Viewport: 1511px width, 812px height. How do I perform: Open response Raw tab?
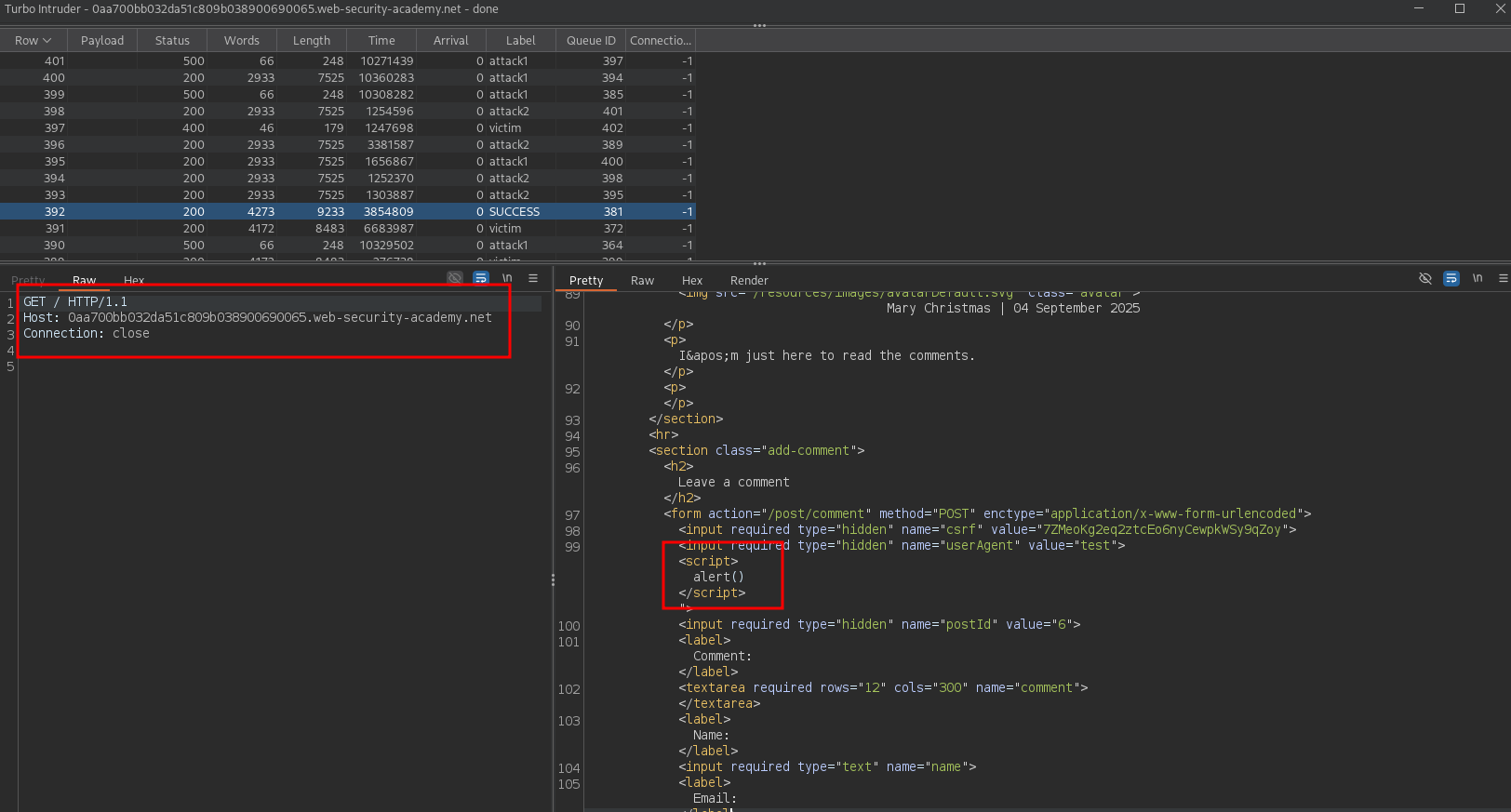point(643,280)
